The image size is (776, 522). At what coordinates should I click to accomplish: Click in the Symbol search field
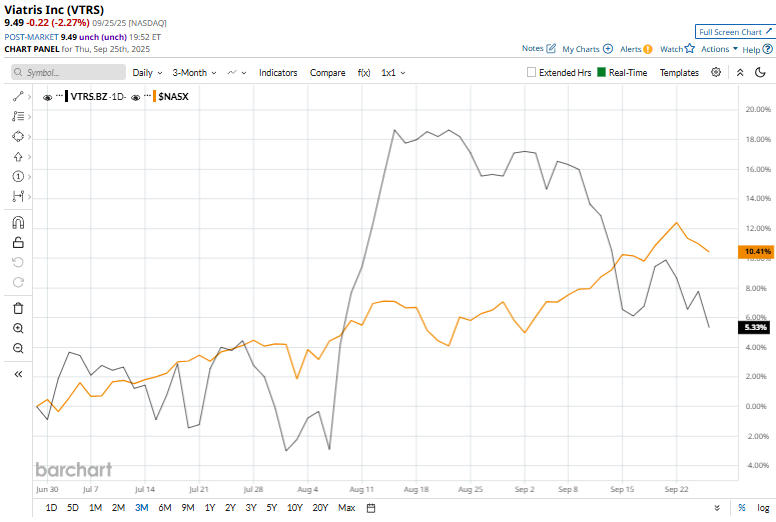(x=68, y=72)
